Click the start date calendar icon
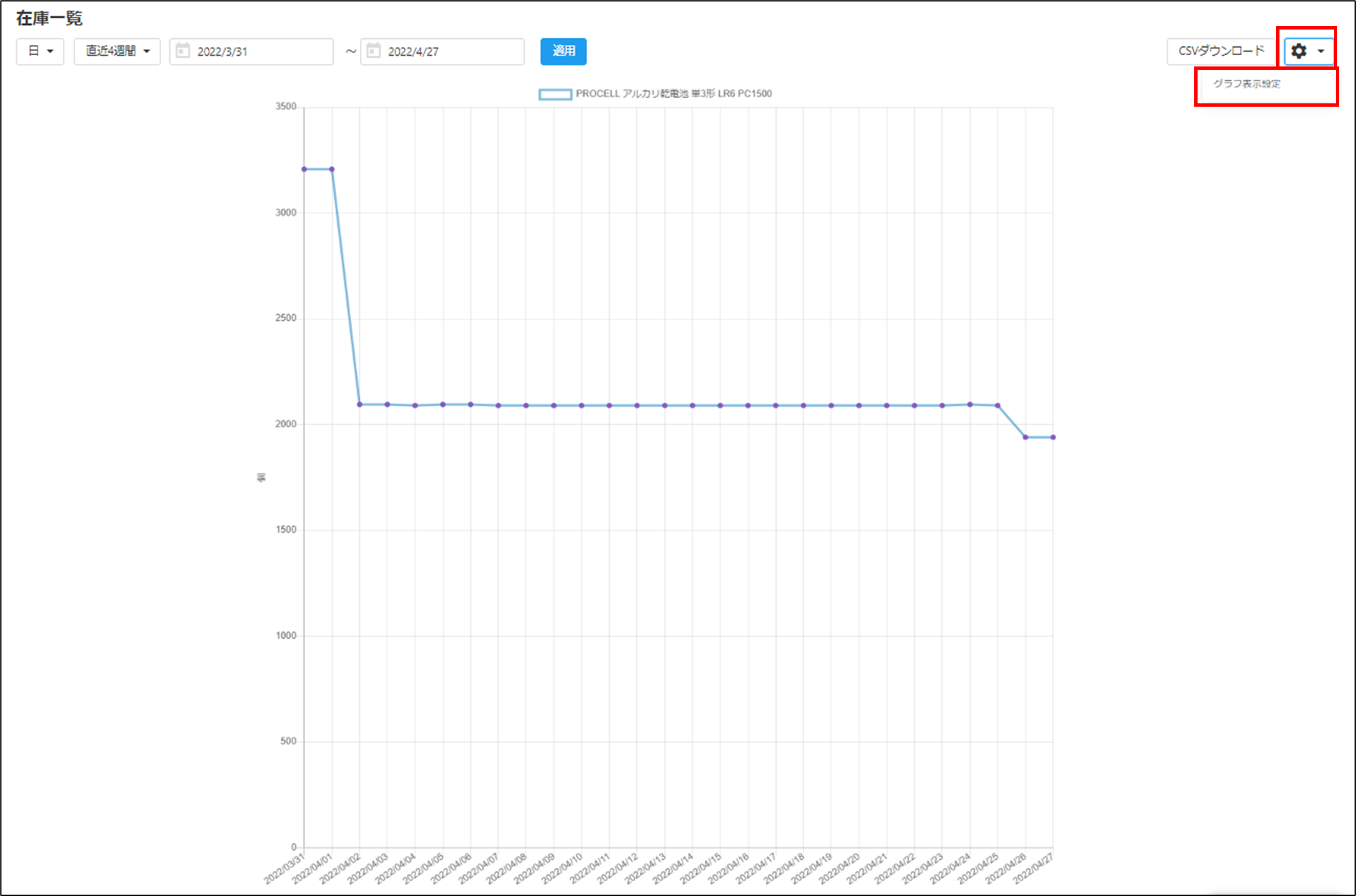The image size is (1356, 896). [183, 51]
